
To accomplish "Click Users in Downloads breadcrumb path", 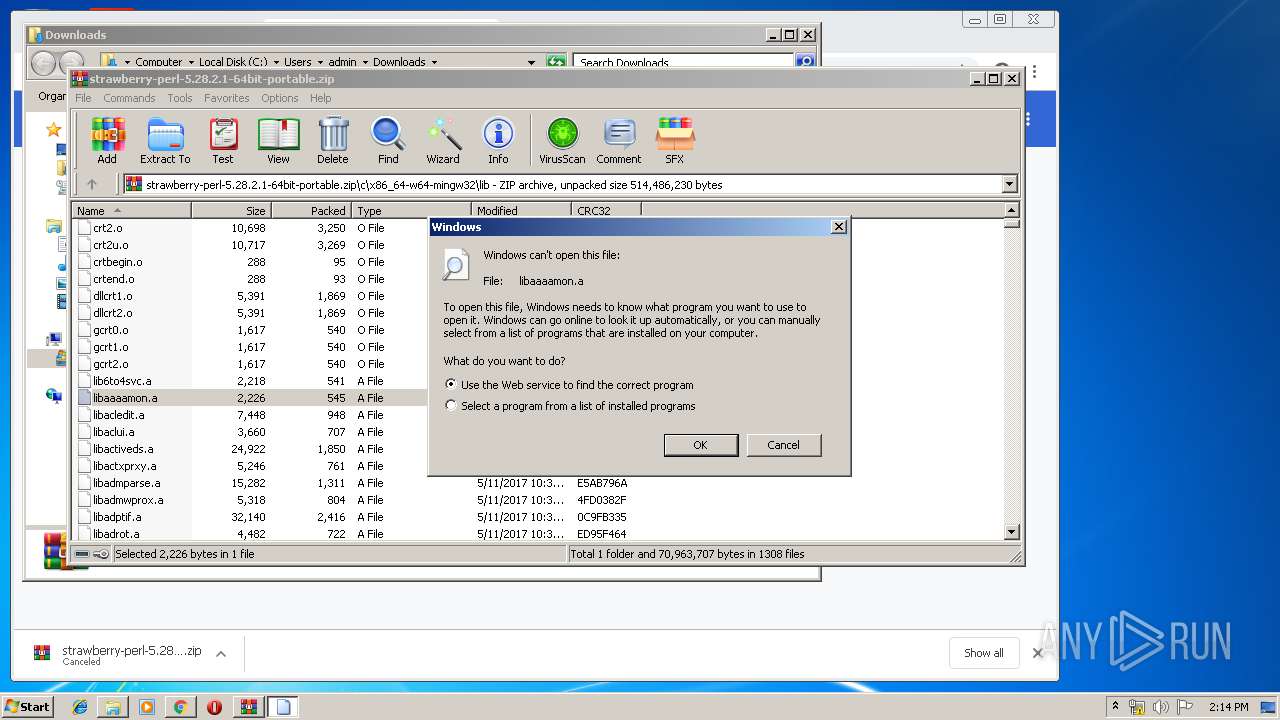I will click(x=298, y=62).
